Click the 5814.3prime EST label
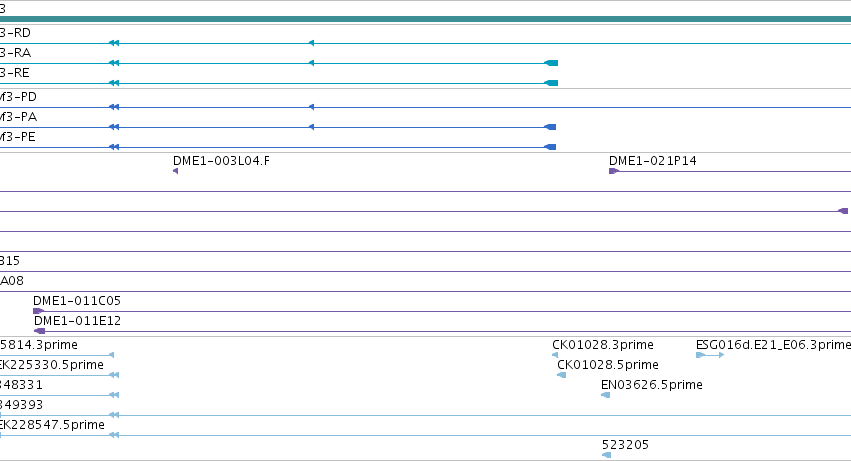The width and height of the screenshot is (851, 461). click(x=39, y=345)
